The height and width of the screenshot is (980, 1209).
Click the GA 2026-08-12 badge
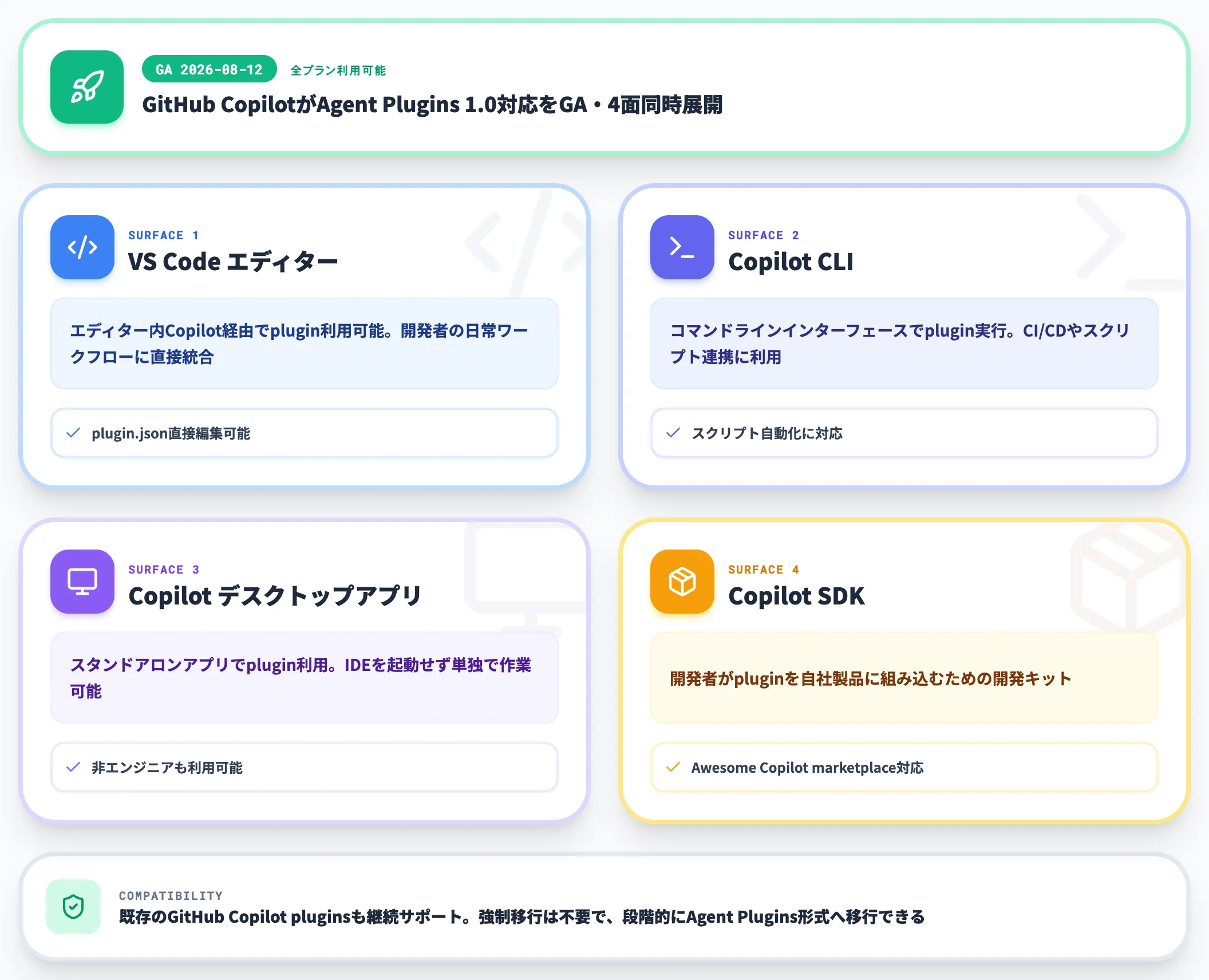pos(210,69)
